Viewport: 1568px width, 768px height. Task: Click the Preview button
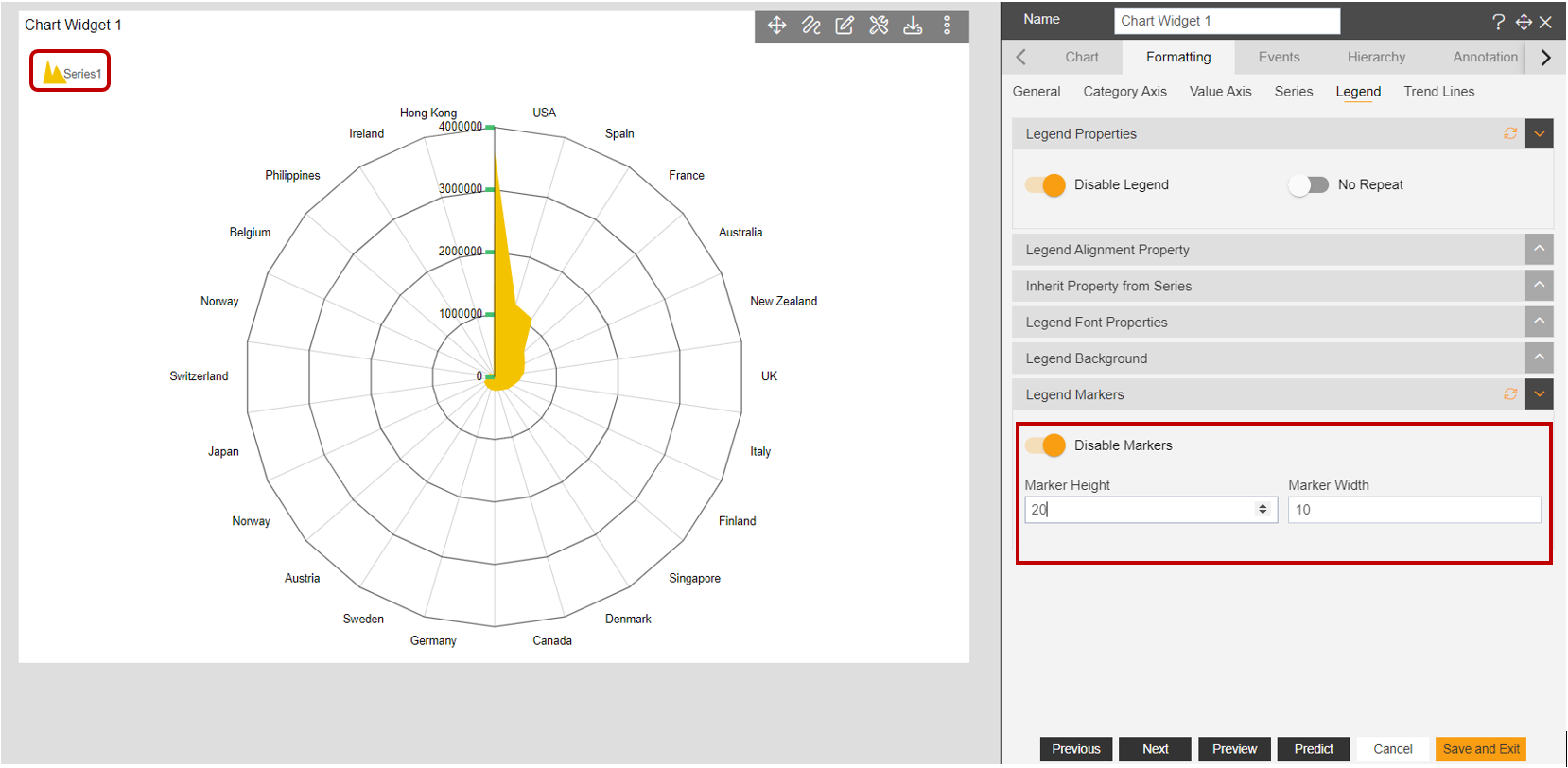point(1235,749)
